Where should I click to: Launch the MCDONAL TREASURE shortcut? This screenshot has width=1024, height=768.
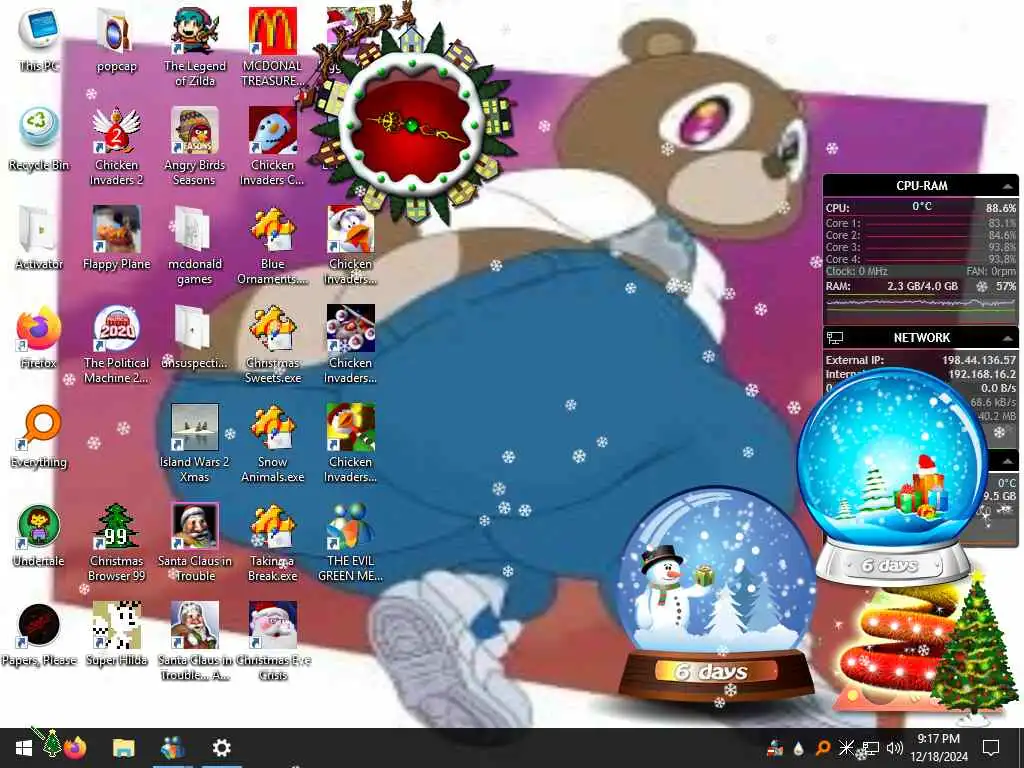click(272, 47)
